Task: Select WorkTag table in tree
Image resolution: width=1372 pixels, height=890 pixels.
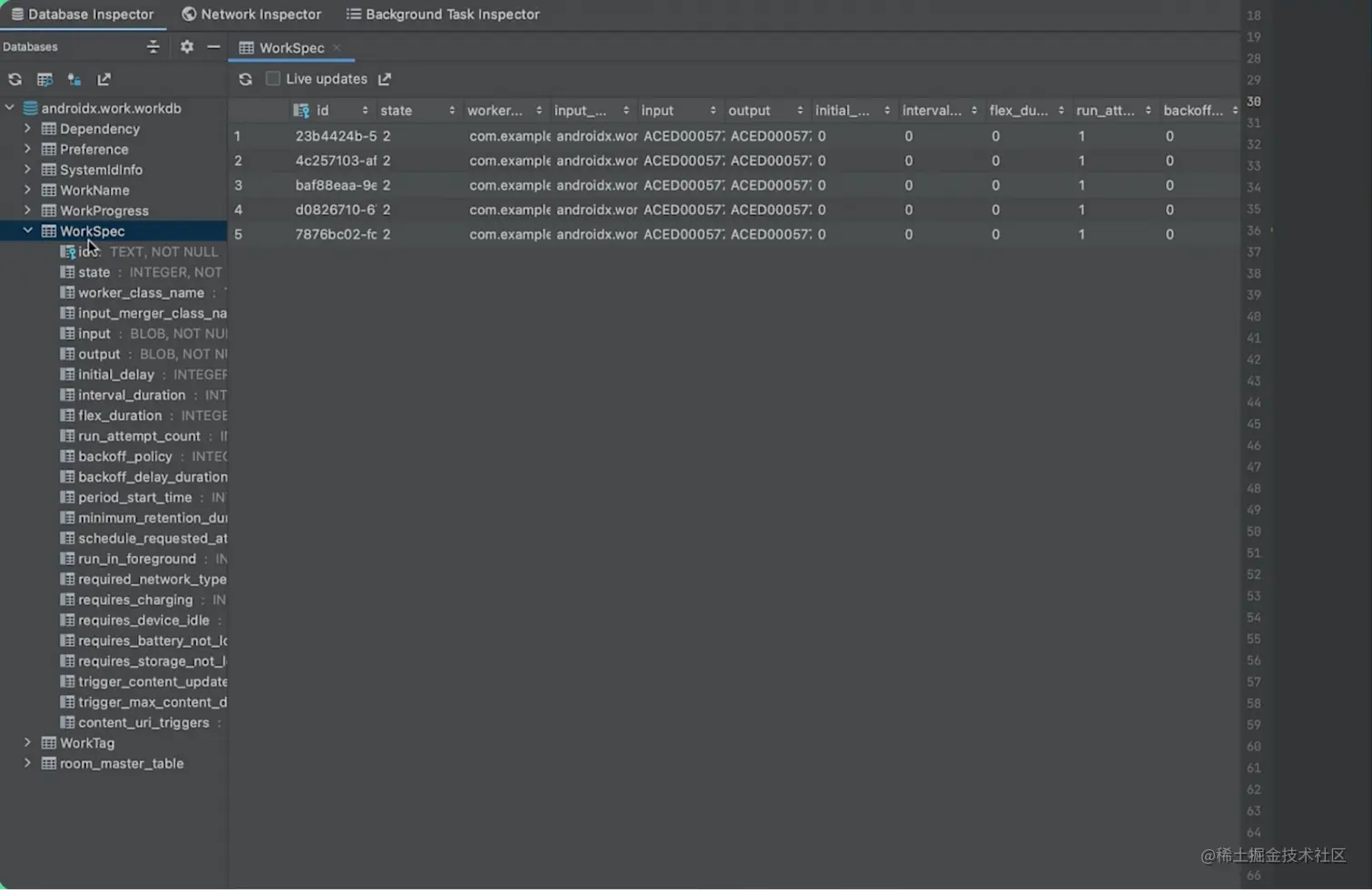Action: click(87, 743)
